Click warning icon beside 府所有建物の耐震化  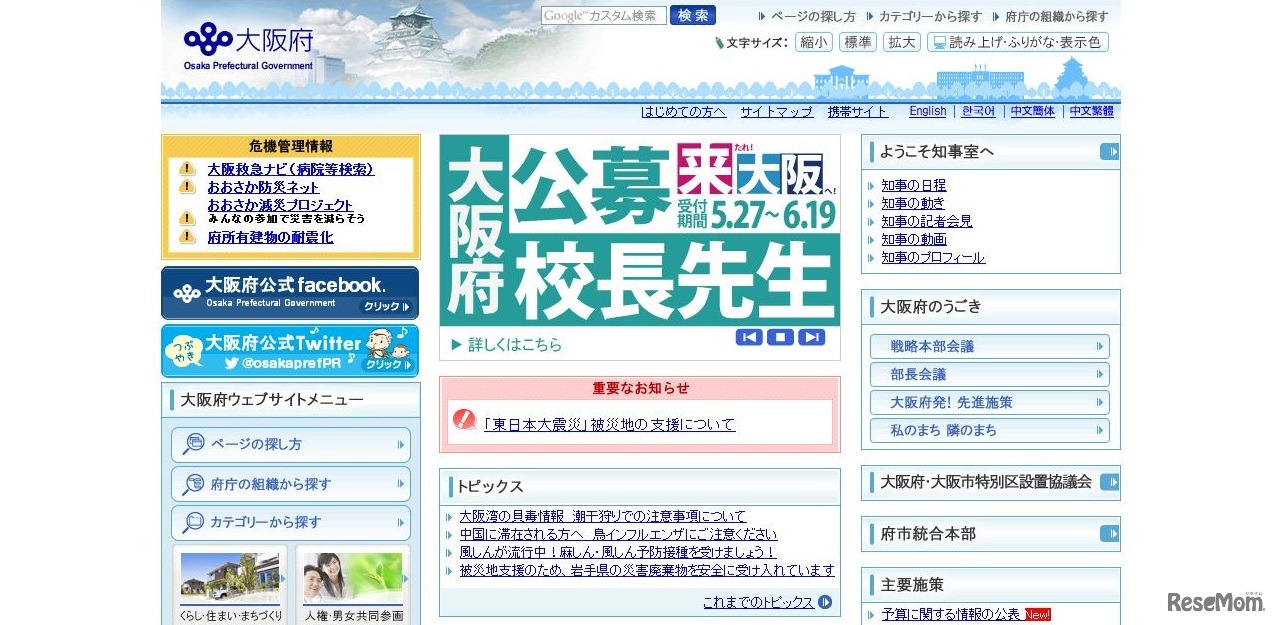[187, 237]
